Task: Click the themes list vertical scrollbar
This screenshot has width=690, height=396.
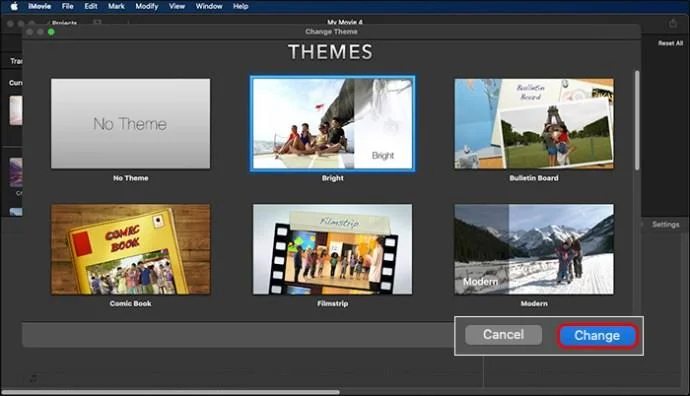Action: [x=637, y=121]
